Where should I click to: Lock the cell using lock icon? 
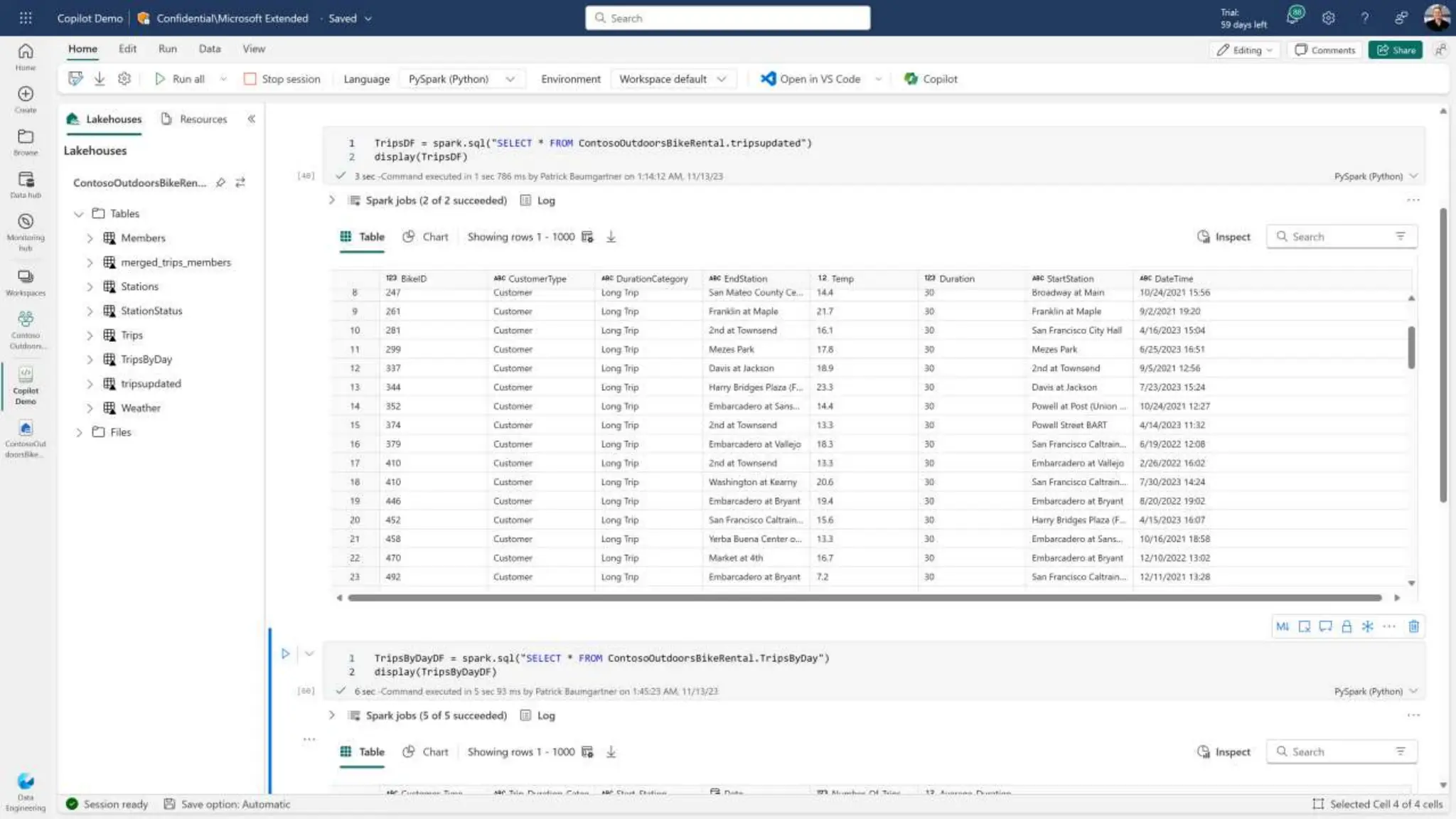[x=1346, y=626]
